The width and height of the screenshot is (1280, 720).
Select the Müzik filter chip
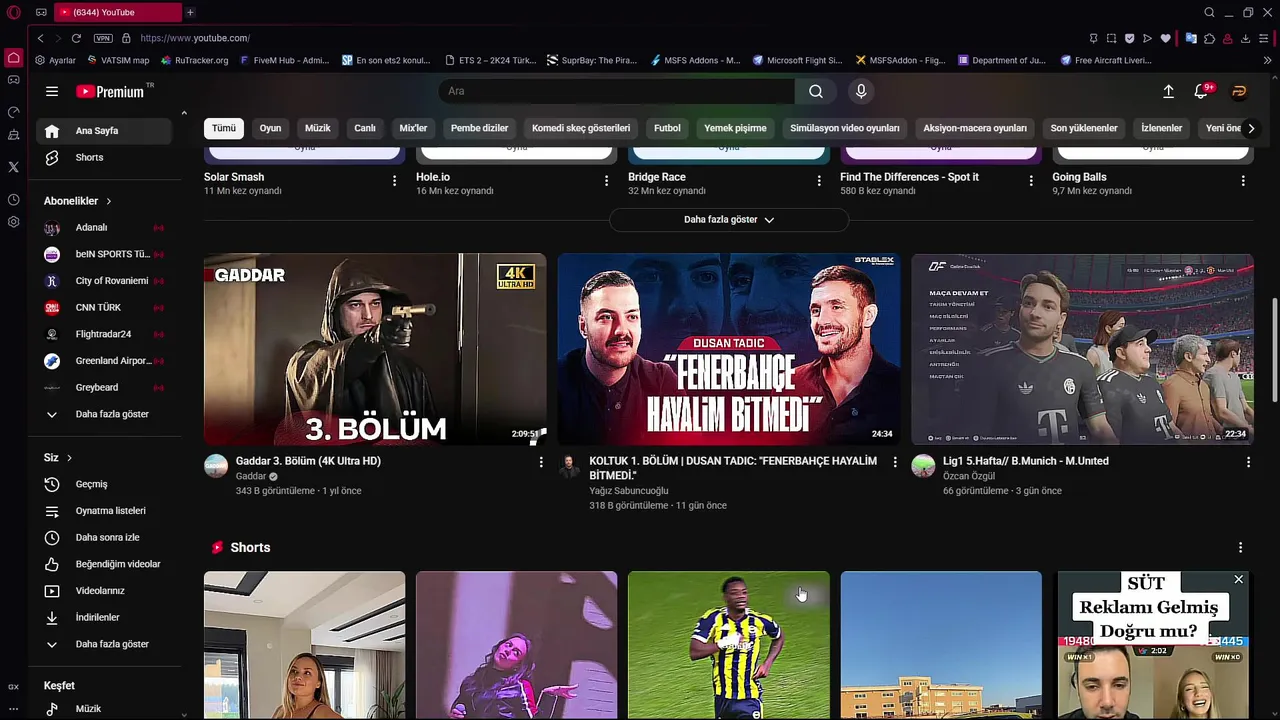pos(317,128)
